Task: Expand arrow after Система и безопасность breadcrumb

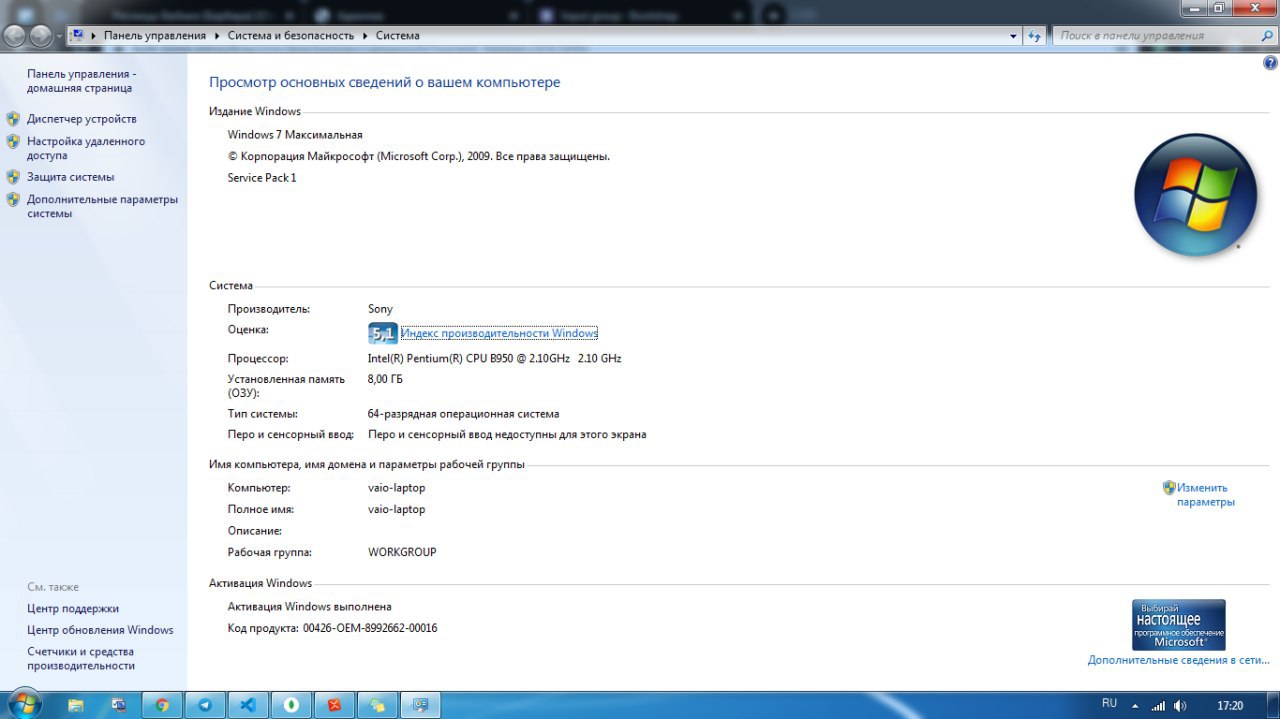Action: (x=365, y=35)
